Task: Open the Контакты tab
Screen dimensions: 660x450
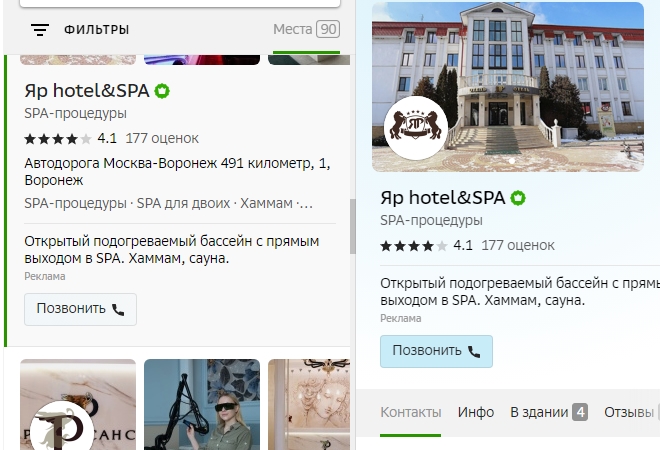Action: [410, 412]
